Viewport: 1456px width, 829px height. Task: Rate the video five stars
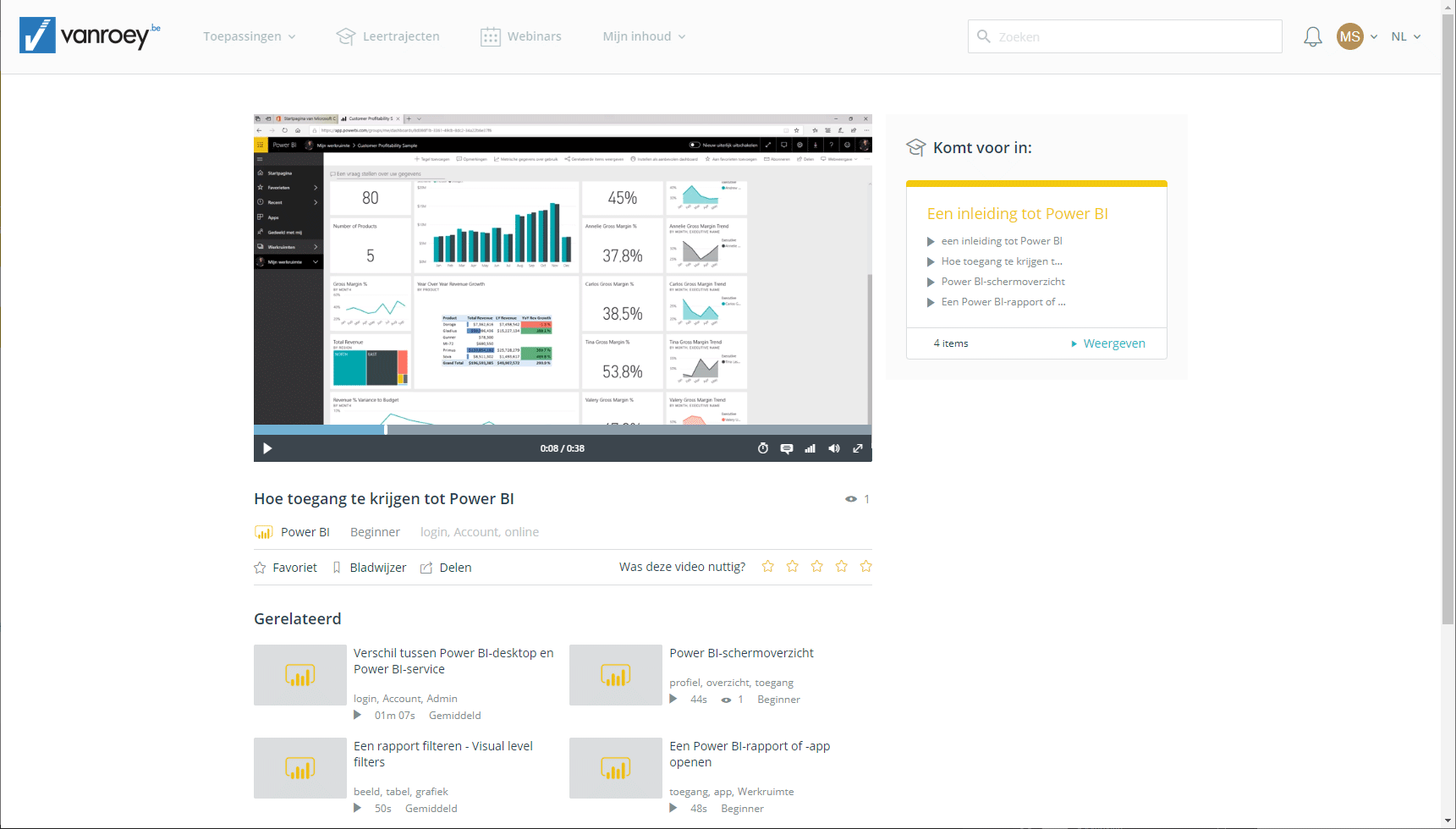pos(866,566)
